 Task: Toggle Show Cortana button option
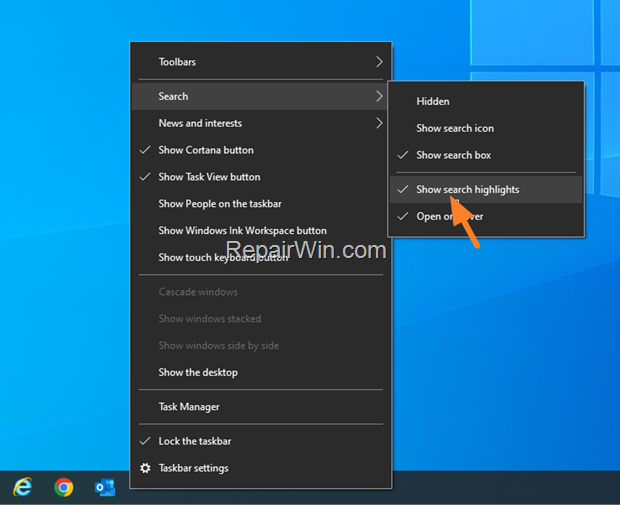point(261,150)
